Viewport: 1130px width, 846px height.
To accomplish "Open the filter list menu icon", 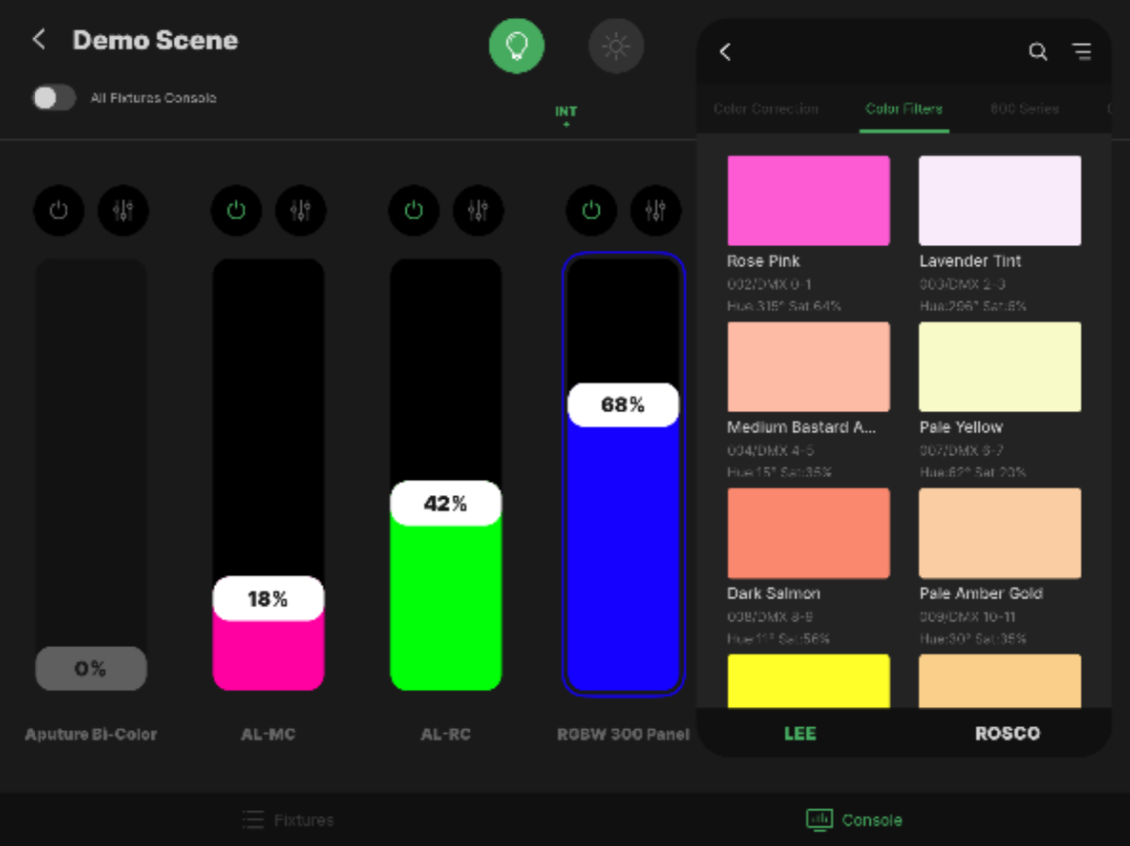I will (1082, 52).
